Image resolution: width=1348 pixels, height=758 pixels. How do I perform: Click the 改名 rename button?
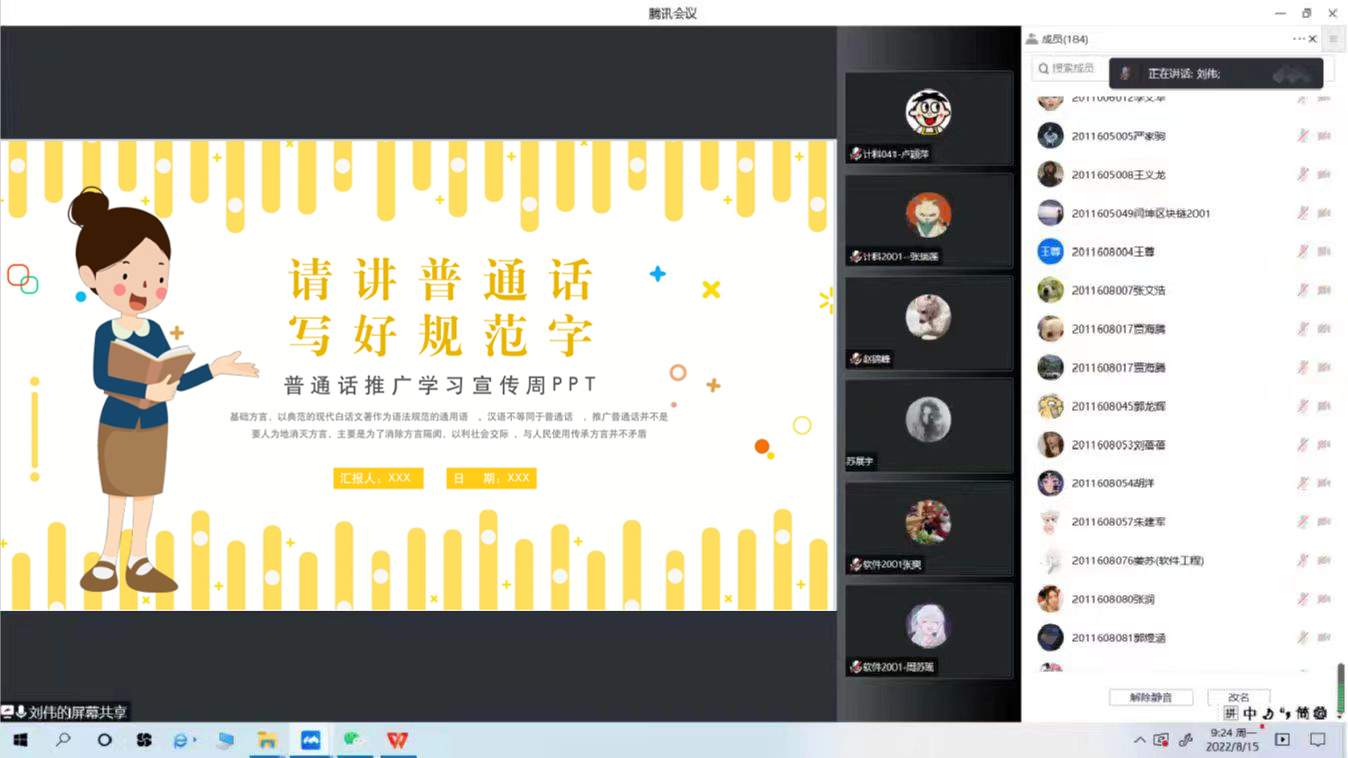pos(1238,697)
